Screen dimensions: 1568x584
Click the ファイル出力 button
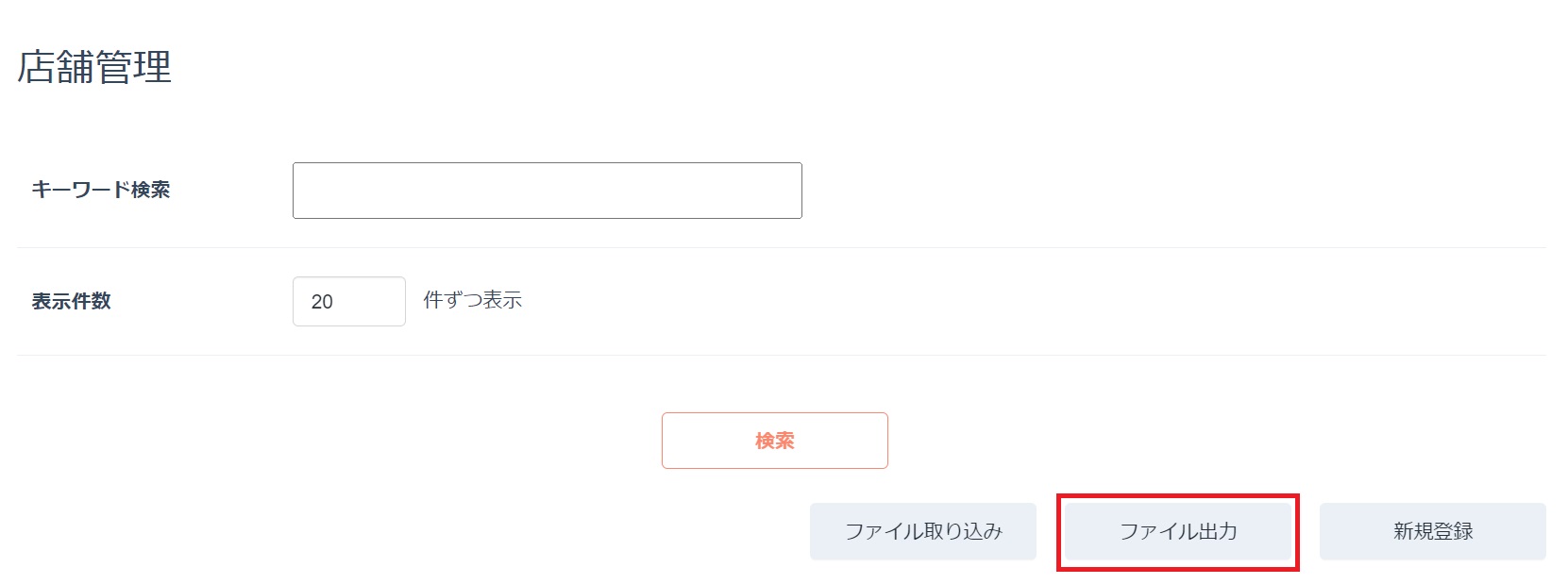[x=1177, y=531]
